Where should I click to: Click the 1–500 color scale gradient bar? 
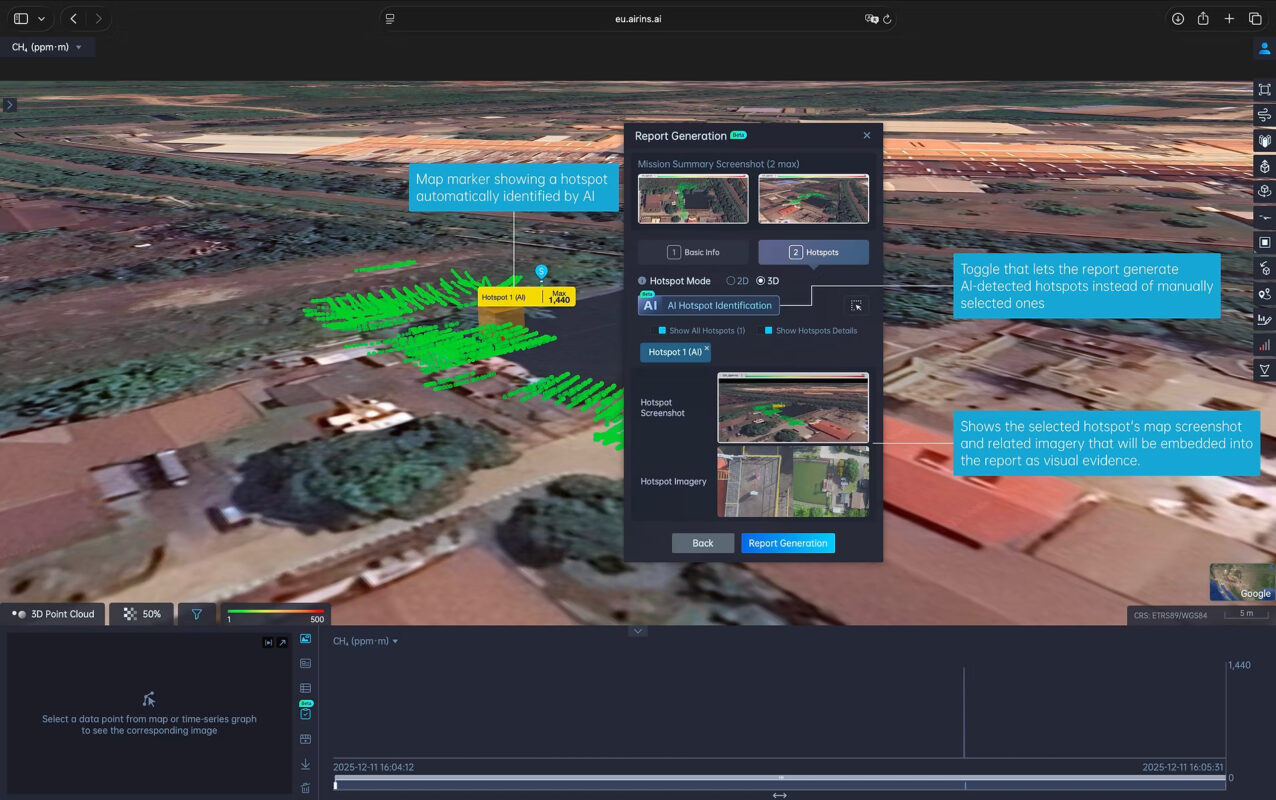[x=276, y=611]
